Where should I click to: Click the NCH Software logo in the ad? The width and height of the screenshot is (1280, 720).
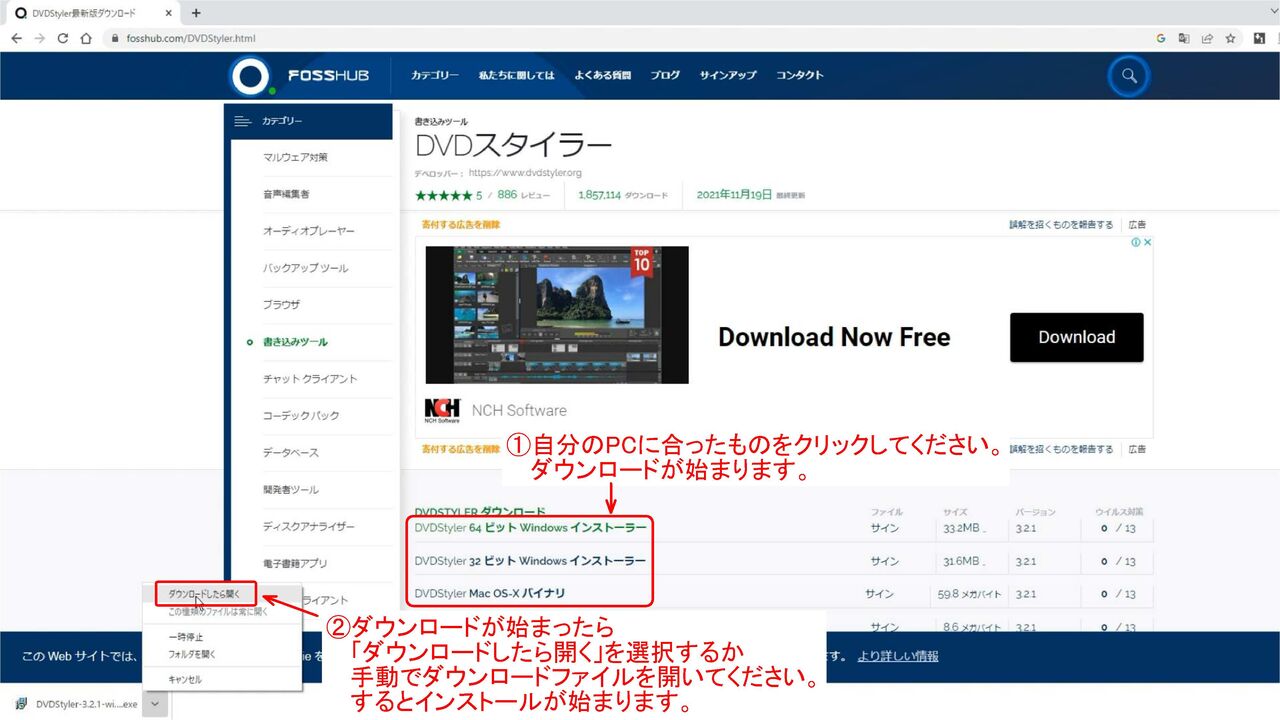click(442, 410)
